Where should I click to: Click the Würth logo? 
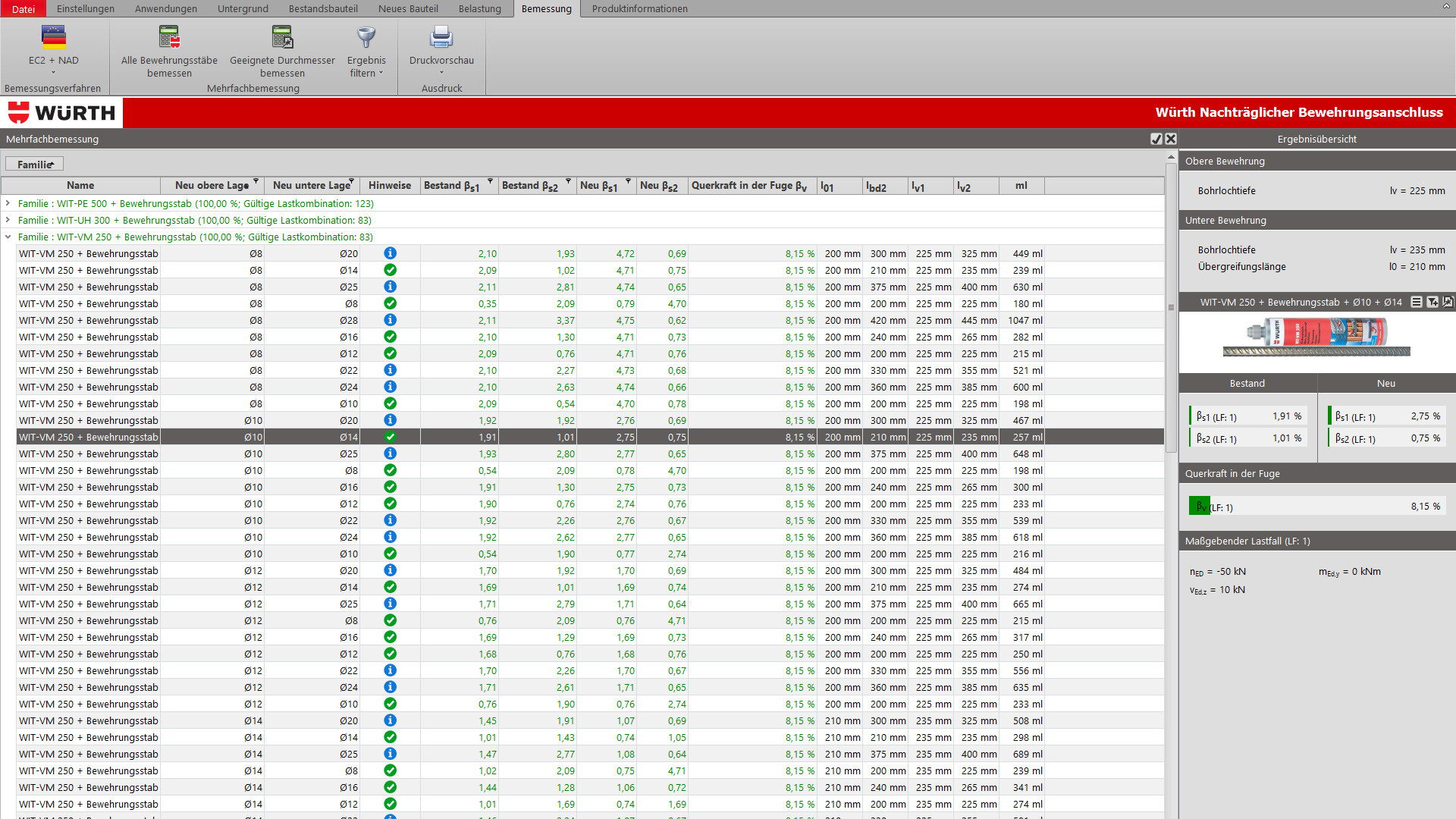point(61,113)
